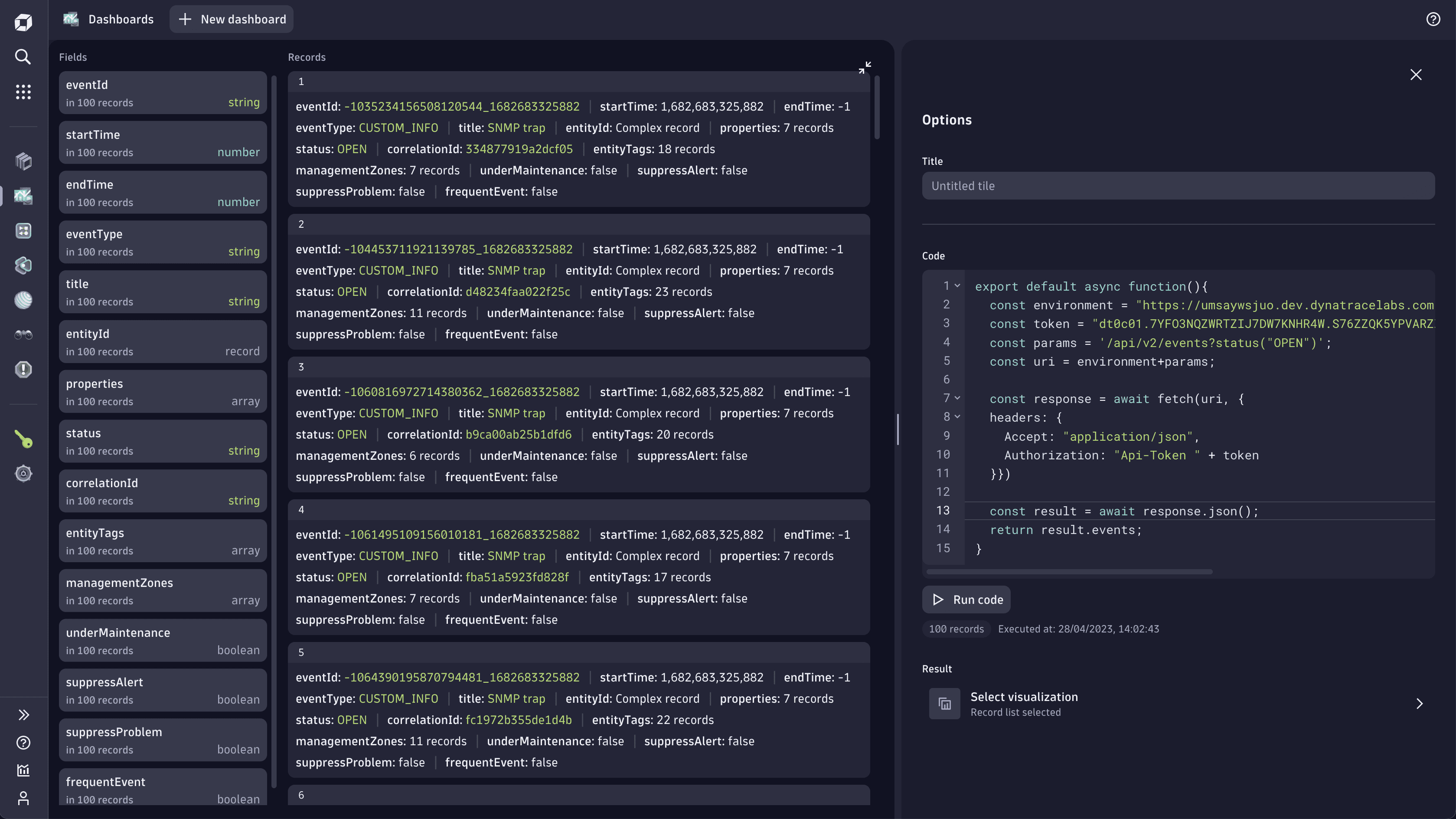Screen dimensions: 1456x819
Task: Click the code editor horizontal scrollbar
Action: [1069, 572]
